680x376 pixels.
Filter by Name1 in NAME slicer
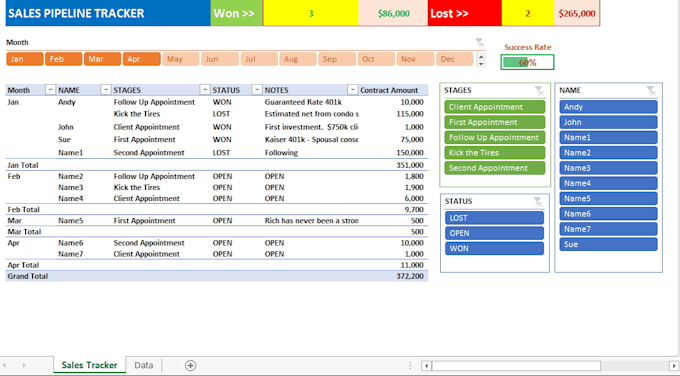608,137
